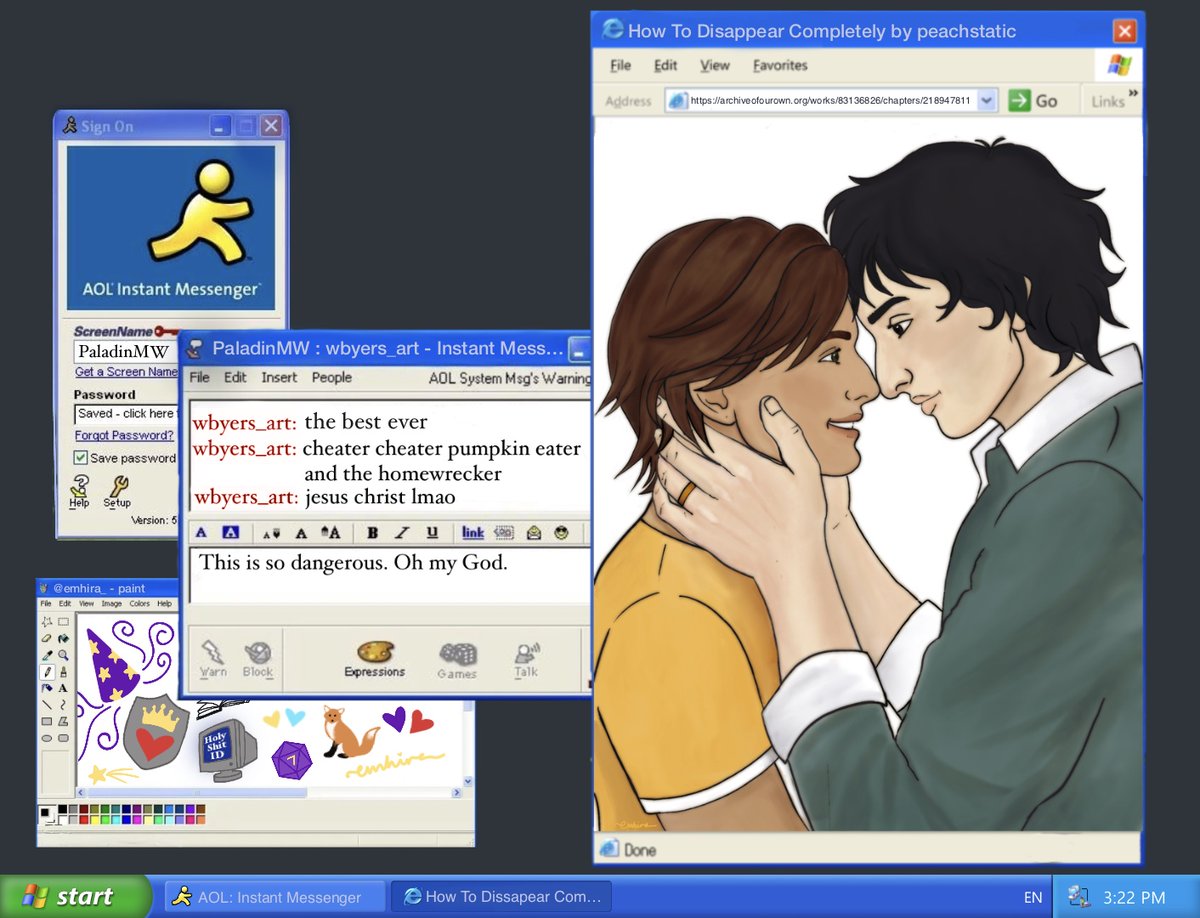Toggle the Save password checkbox
1200x918 pixels.
(81, 458)
